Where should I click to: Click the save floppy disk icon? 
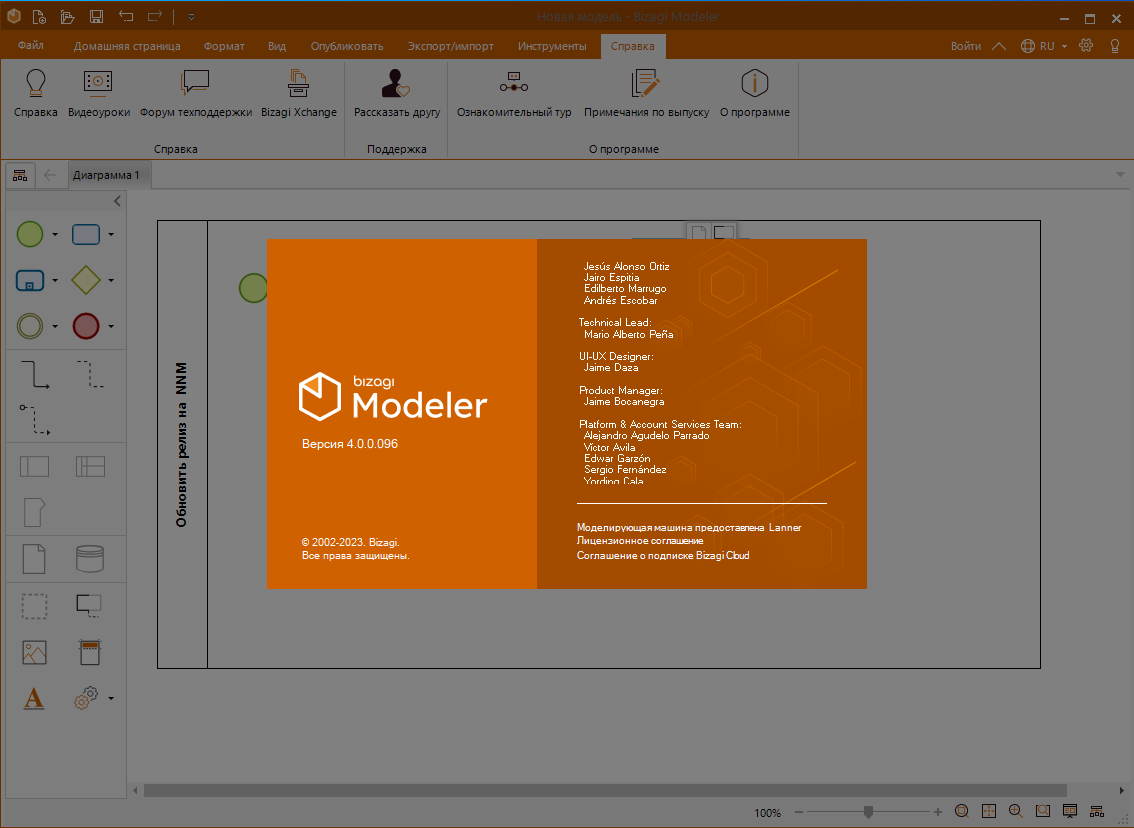click(x=96, y=16)
